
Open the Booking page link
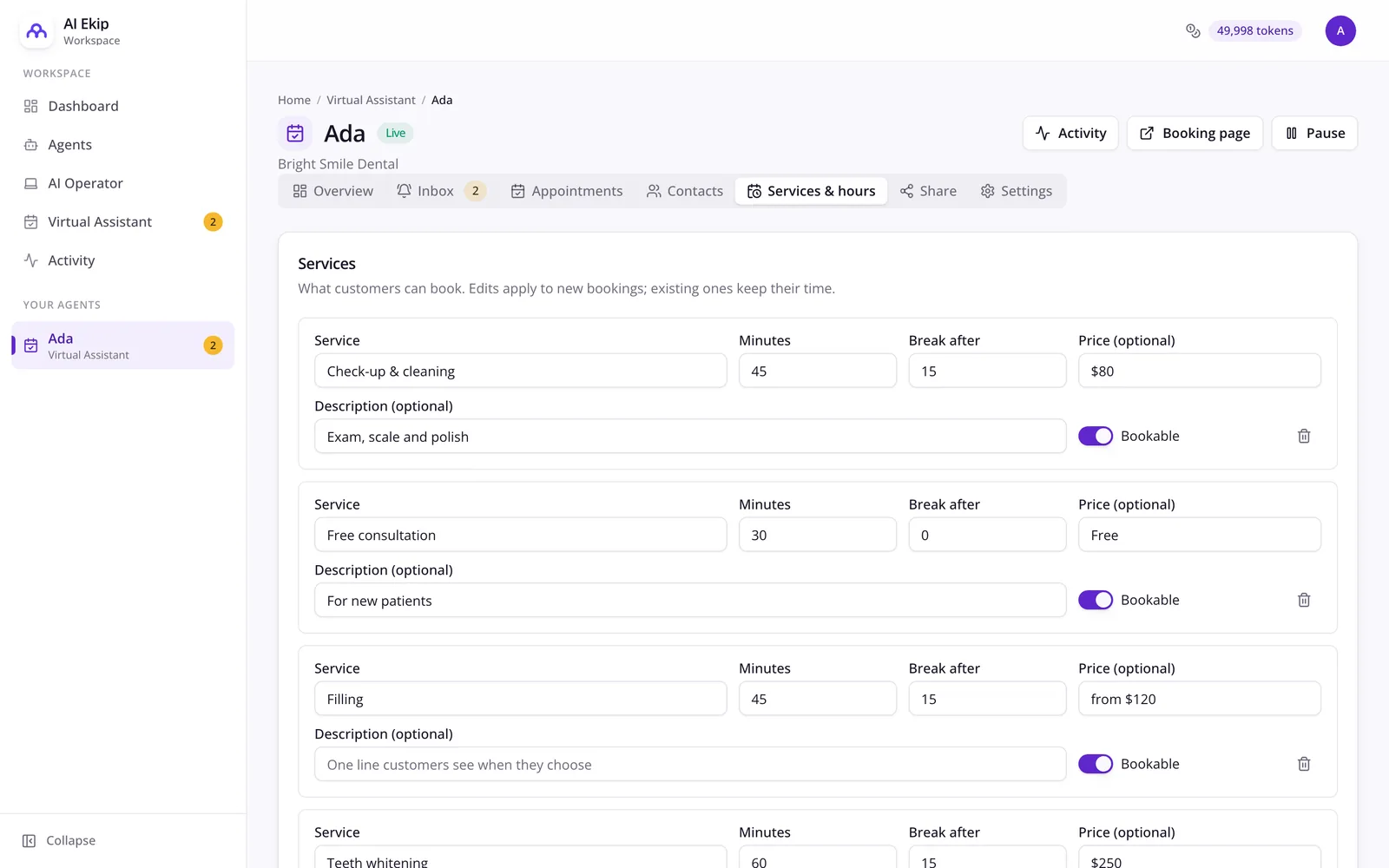click(x=1195, y=134)
